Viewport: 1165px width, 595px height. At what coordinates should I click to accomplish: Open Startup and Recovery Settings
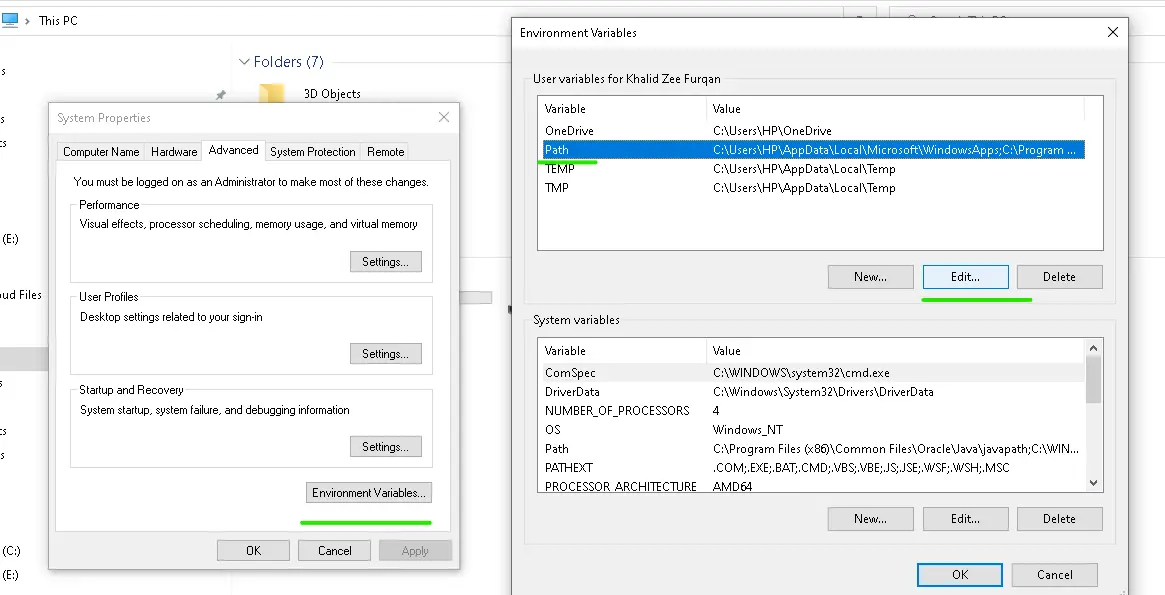(385, 447)
